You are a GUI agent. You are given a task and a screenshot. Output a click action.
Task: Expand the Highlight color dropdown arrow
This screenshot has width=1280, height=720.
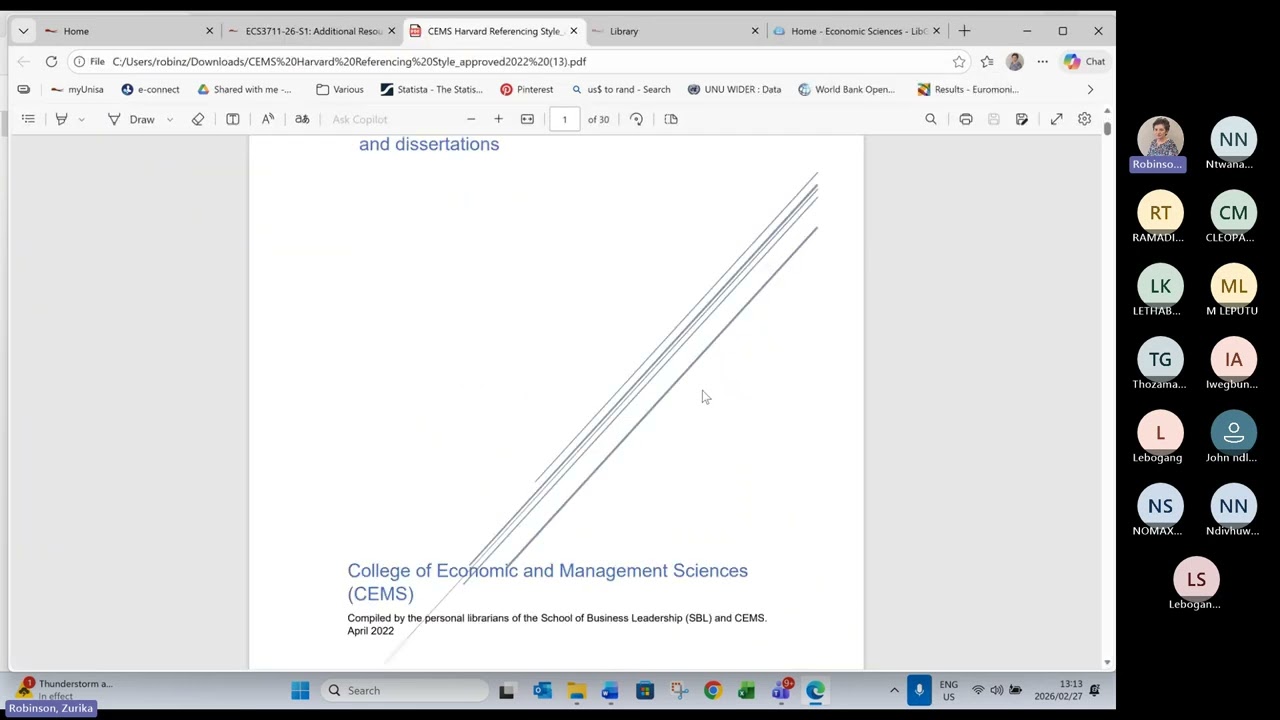pos(81,119)
